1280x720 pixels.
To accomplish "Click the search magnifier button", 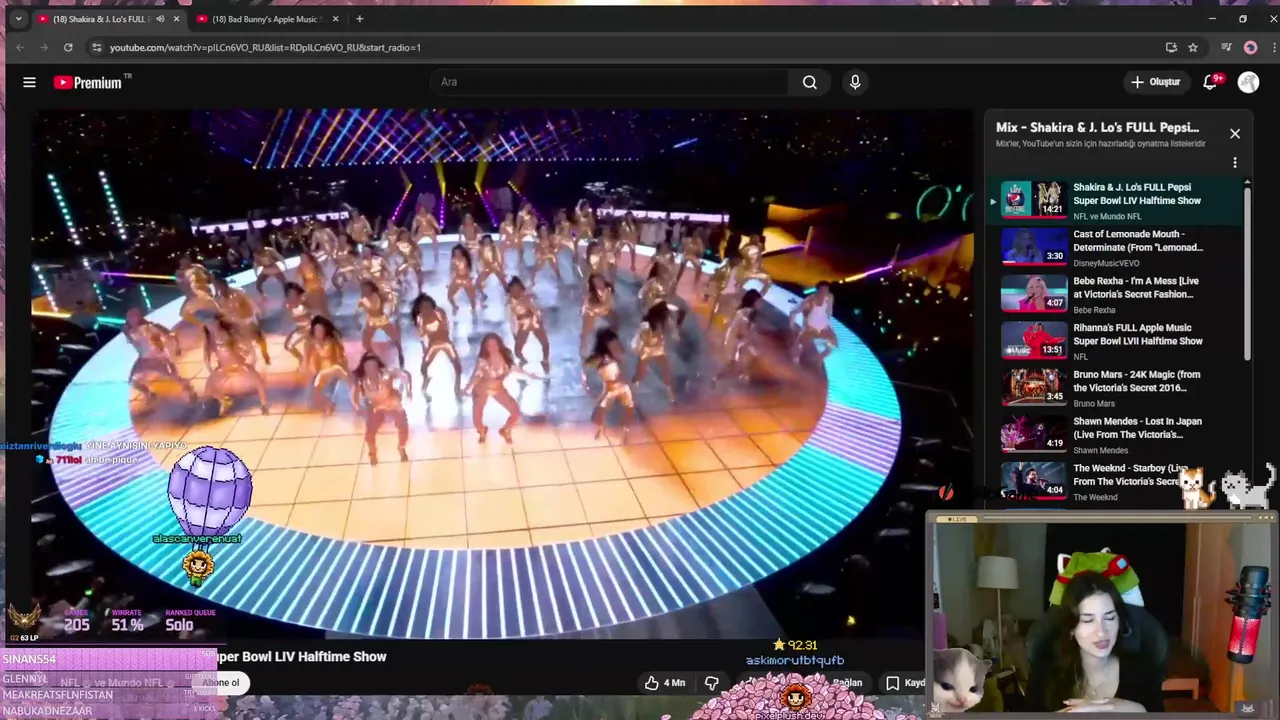I will (x=810, y=82).
